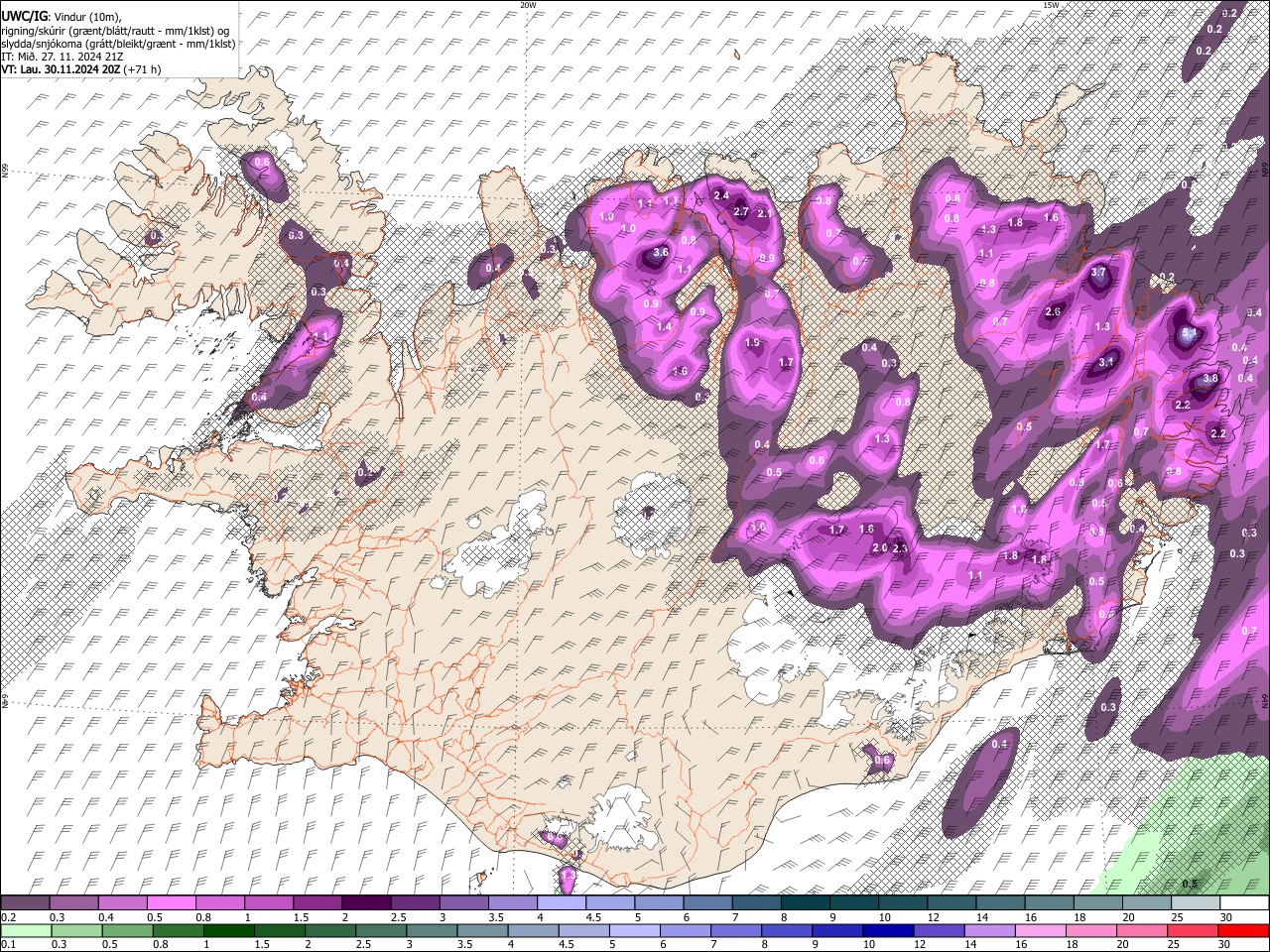Pick the darkest green 1–1.5 swatch in the lower scale
1270x952 pixels.
coord(228,930)
